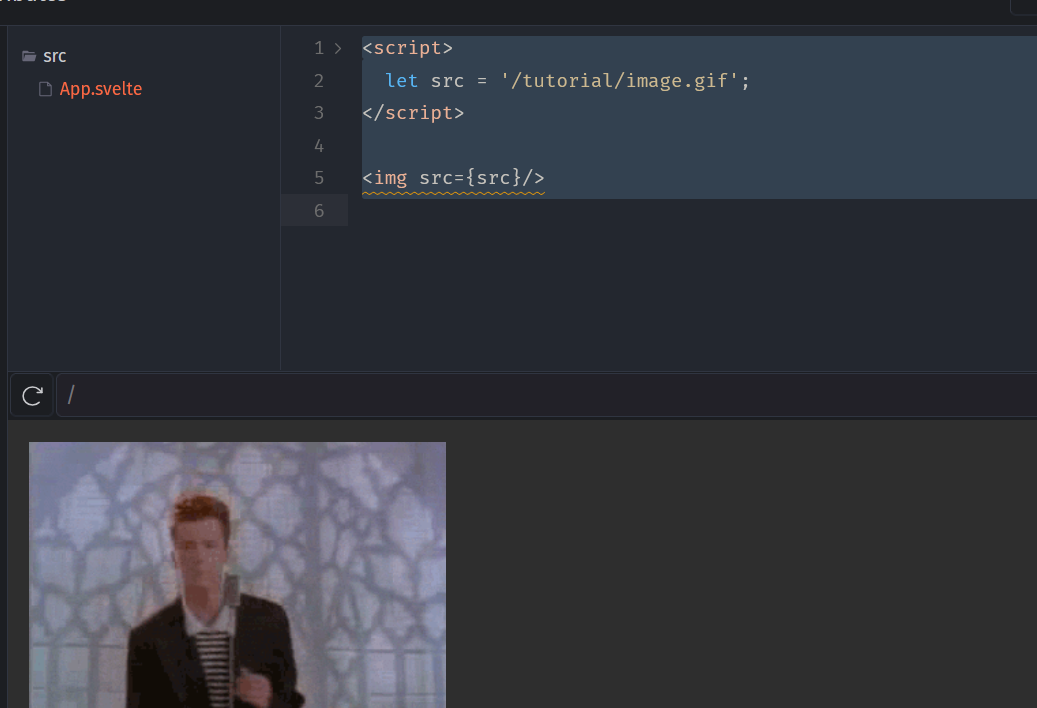Collapse the src folder in file tree

54,57
